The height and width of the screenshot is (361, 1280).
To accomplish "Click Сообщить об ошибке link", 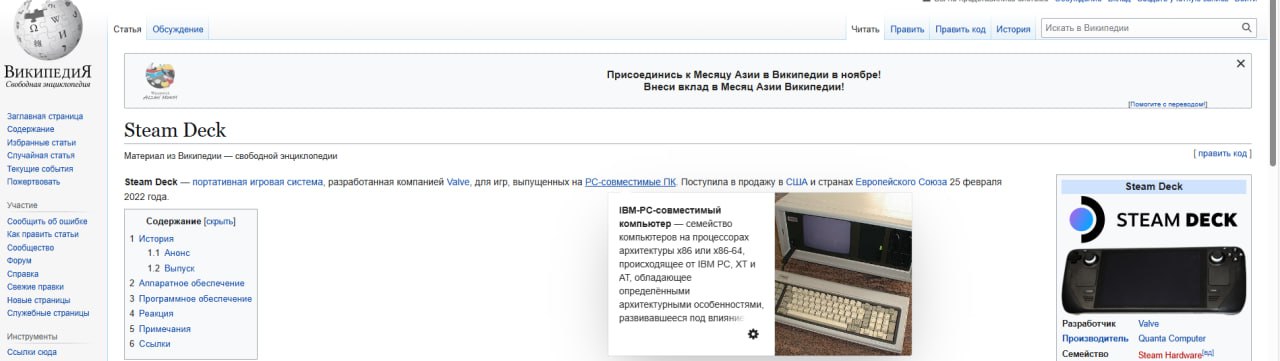I will point(47,221).
